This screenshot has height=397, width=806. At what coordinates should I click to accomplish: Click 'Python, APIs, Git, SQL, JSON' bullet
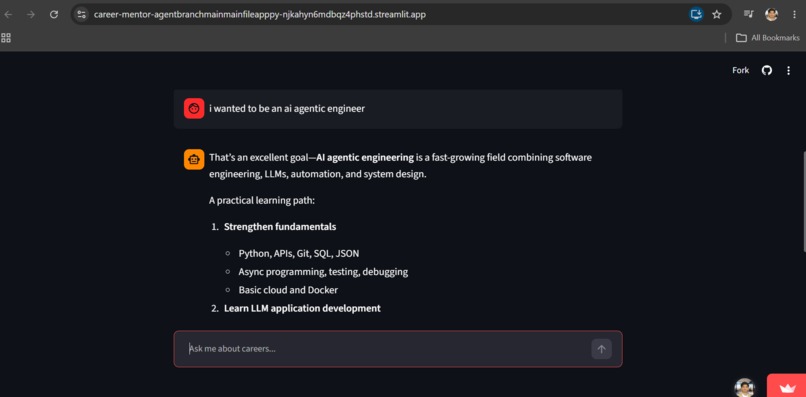click(x=299, y=254)
